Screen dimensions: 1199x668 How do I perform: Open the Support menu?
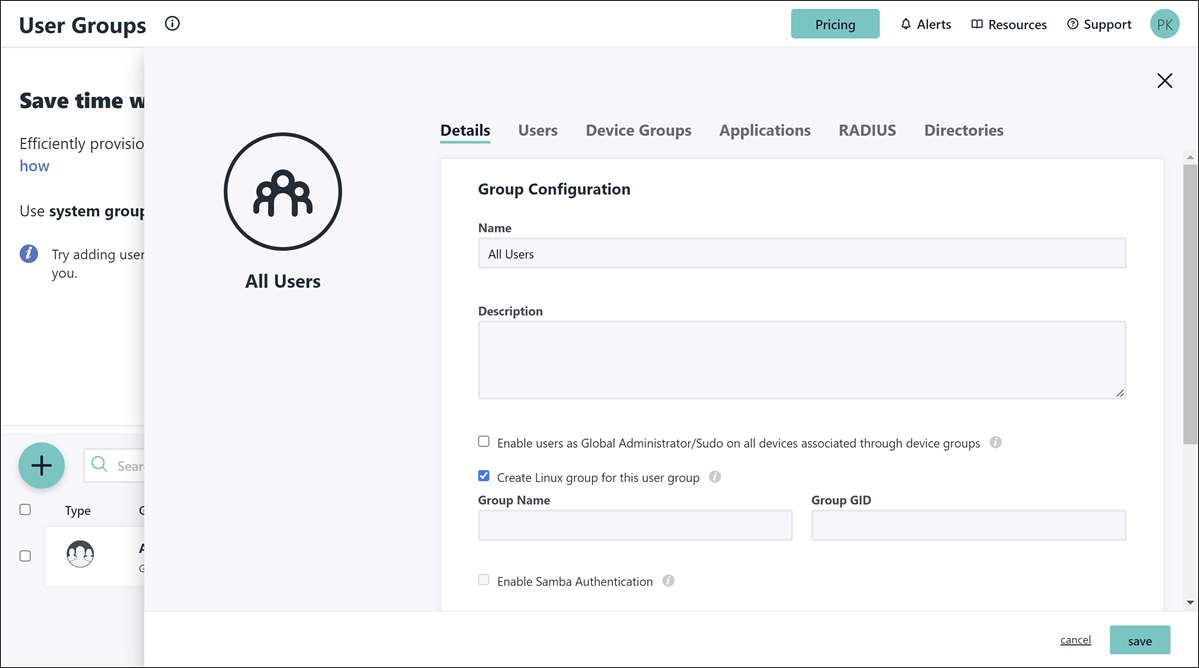1099,23
